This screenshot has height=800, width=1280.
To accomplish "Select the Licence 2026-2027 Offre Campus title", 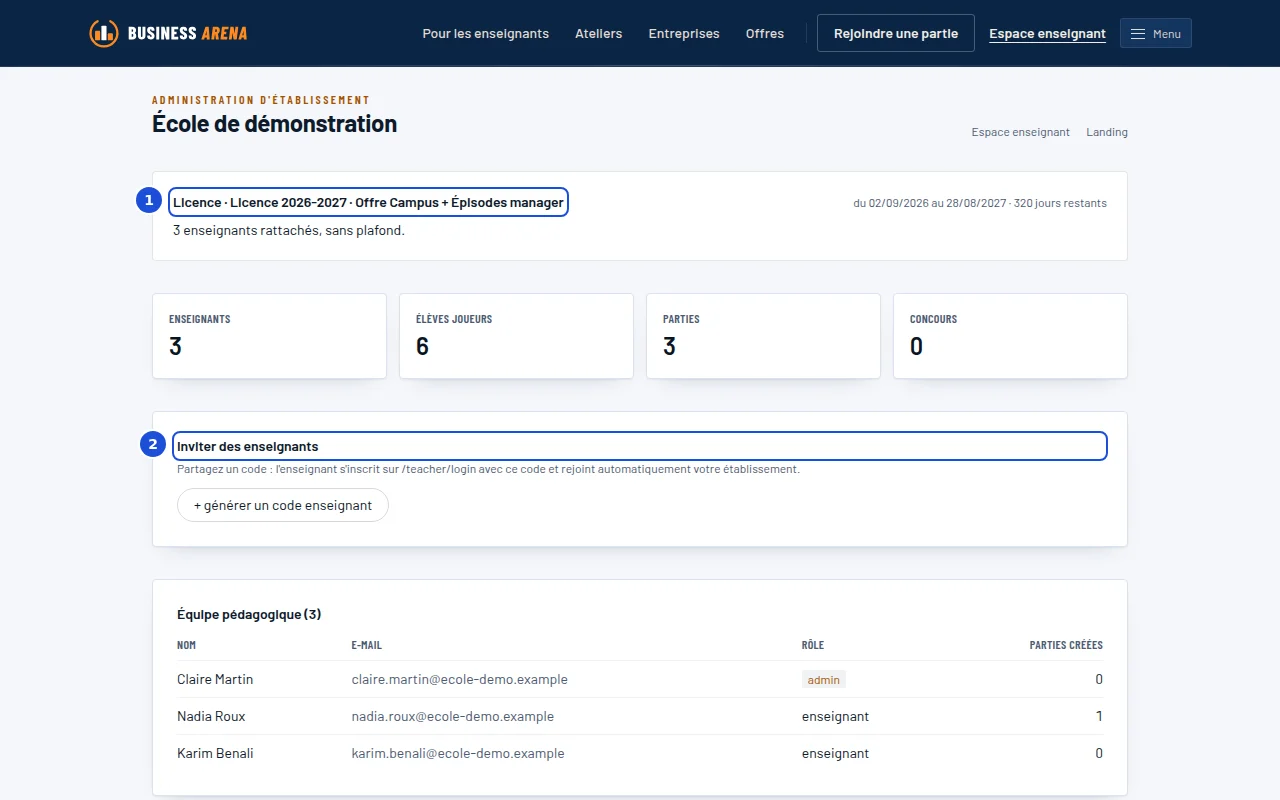I will tap(368, 202).
